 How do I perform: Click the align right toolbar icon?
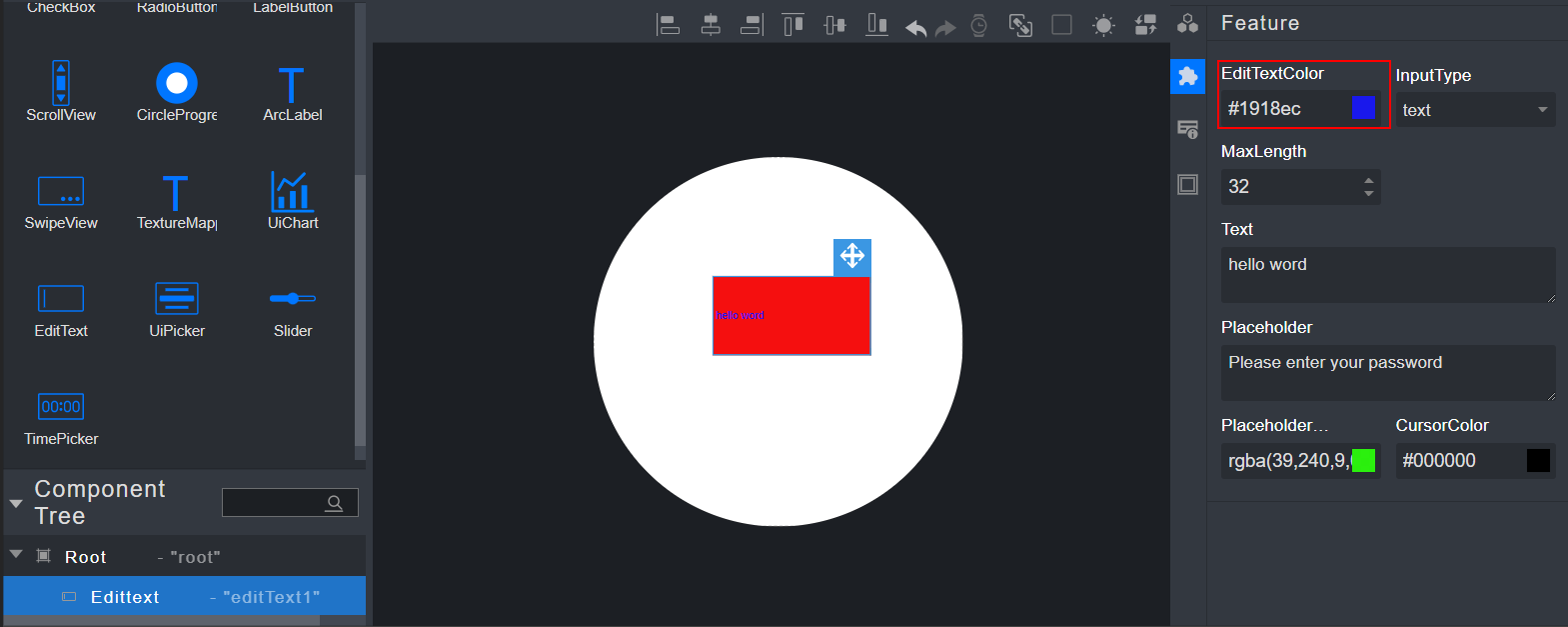[x=752, y=25]
